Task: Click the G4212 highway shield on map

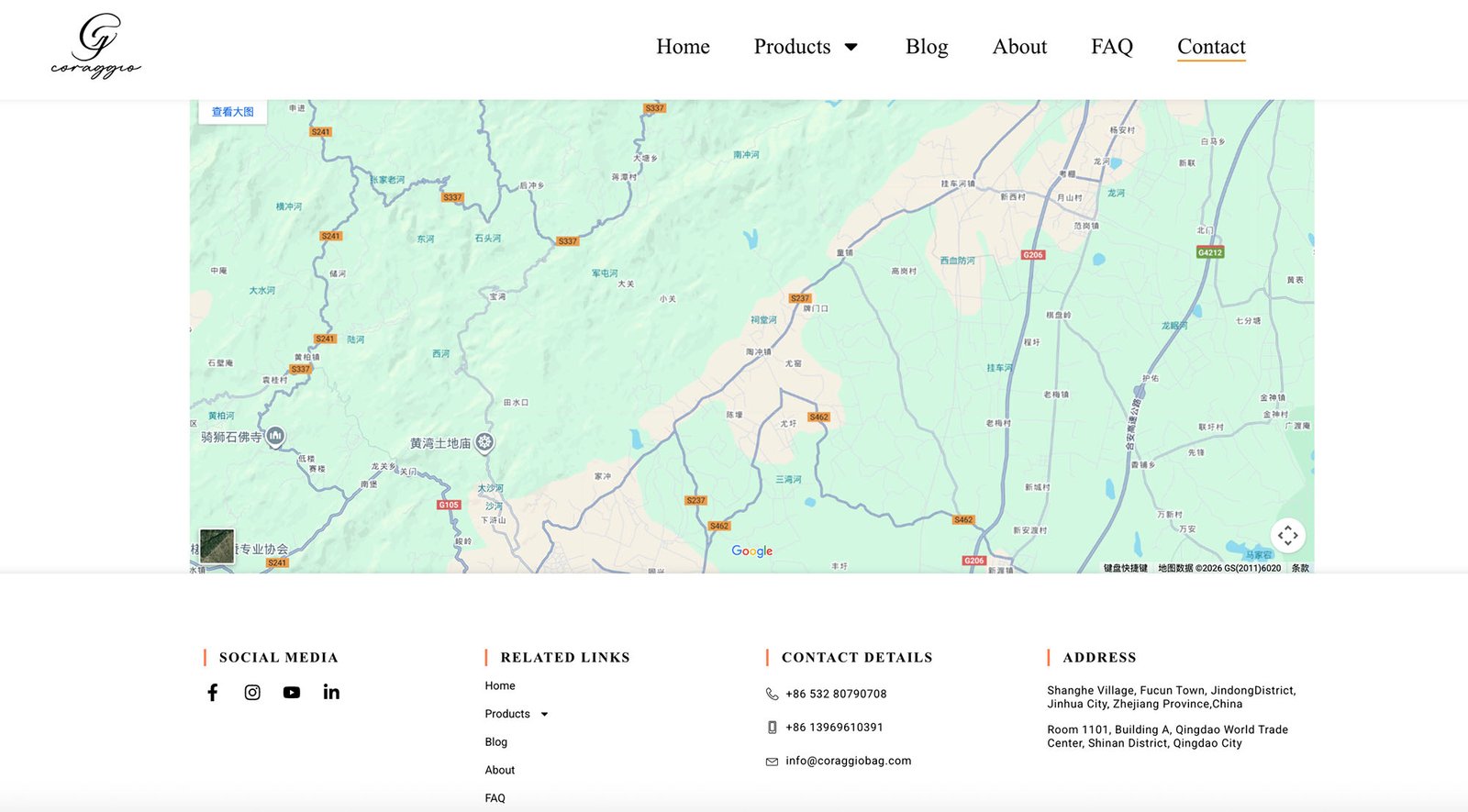Action: point(1210,252)
